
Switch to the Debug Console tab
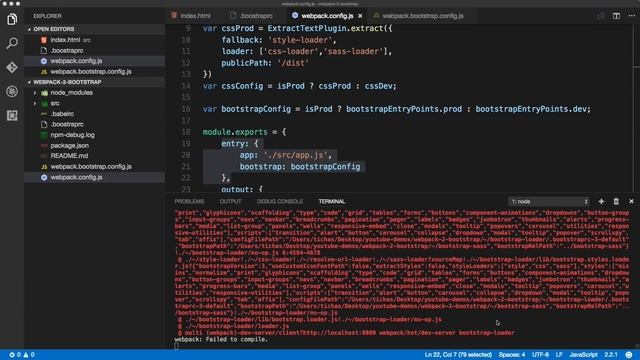(x=280, y=202)
